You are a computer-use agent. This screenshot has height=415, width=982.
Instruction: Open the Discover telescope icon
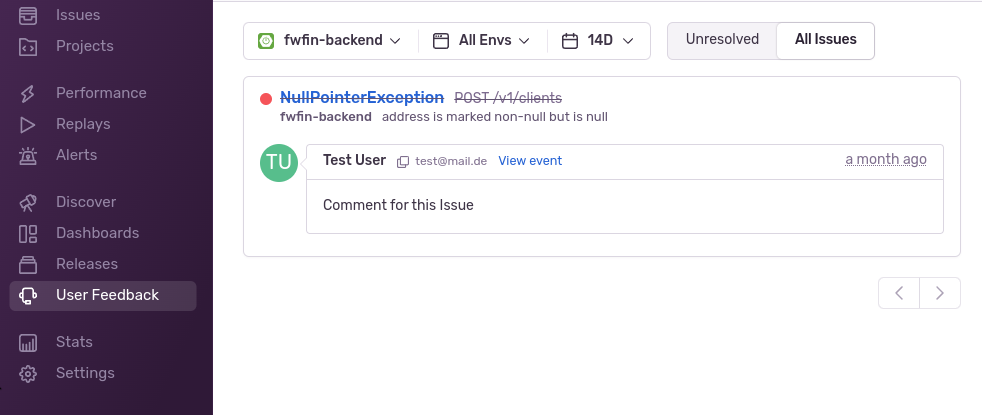point(28,202)
